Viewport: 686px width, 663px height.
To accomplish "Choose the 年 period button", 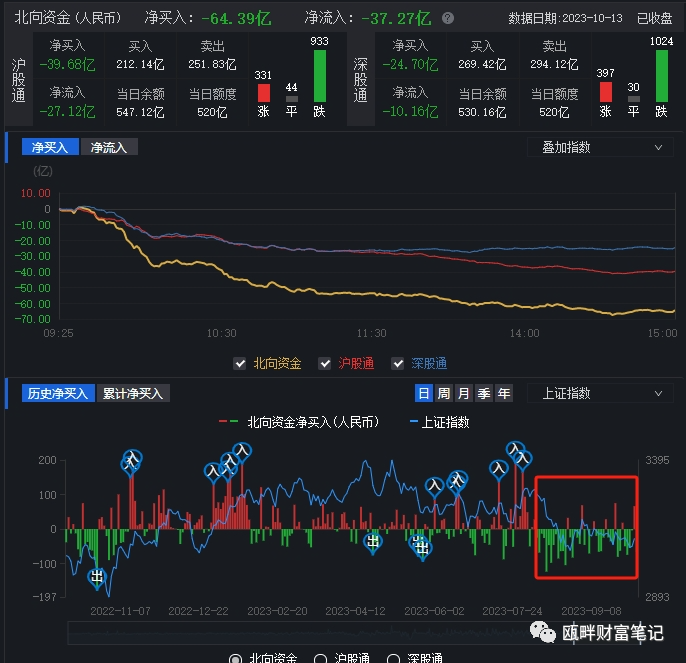I will [504, 393].
